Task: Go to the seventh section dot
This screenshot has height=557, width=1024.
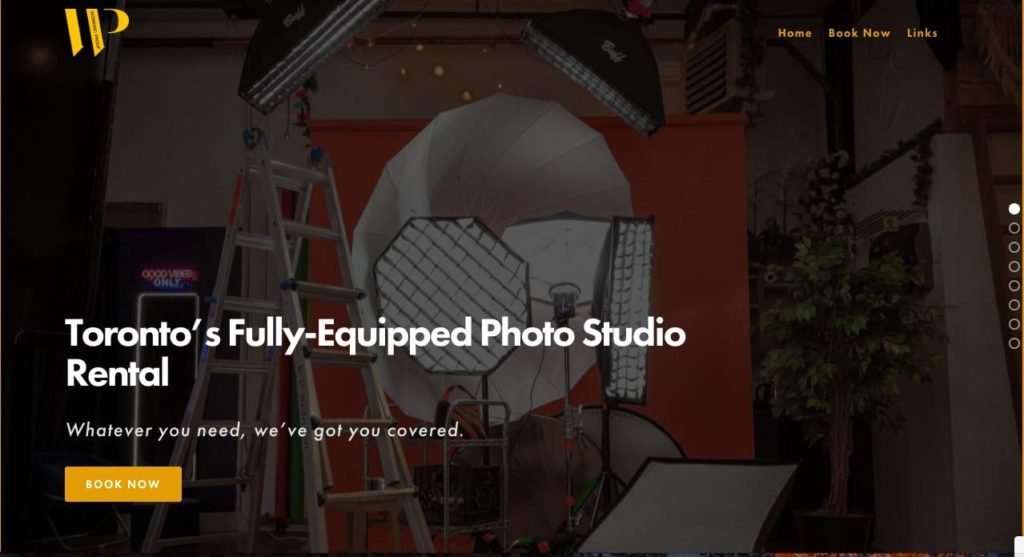Action: point(1014,324)
